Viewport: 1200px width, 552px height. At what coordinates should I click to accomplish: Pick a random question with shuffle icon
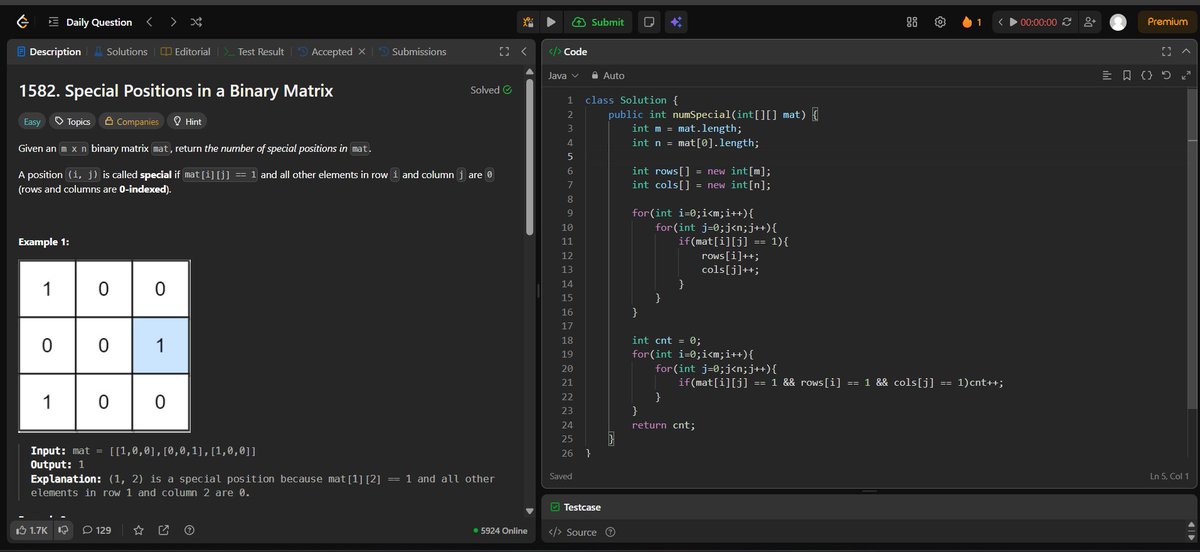197,22
